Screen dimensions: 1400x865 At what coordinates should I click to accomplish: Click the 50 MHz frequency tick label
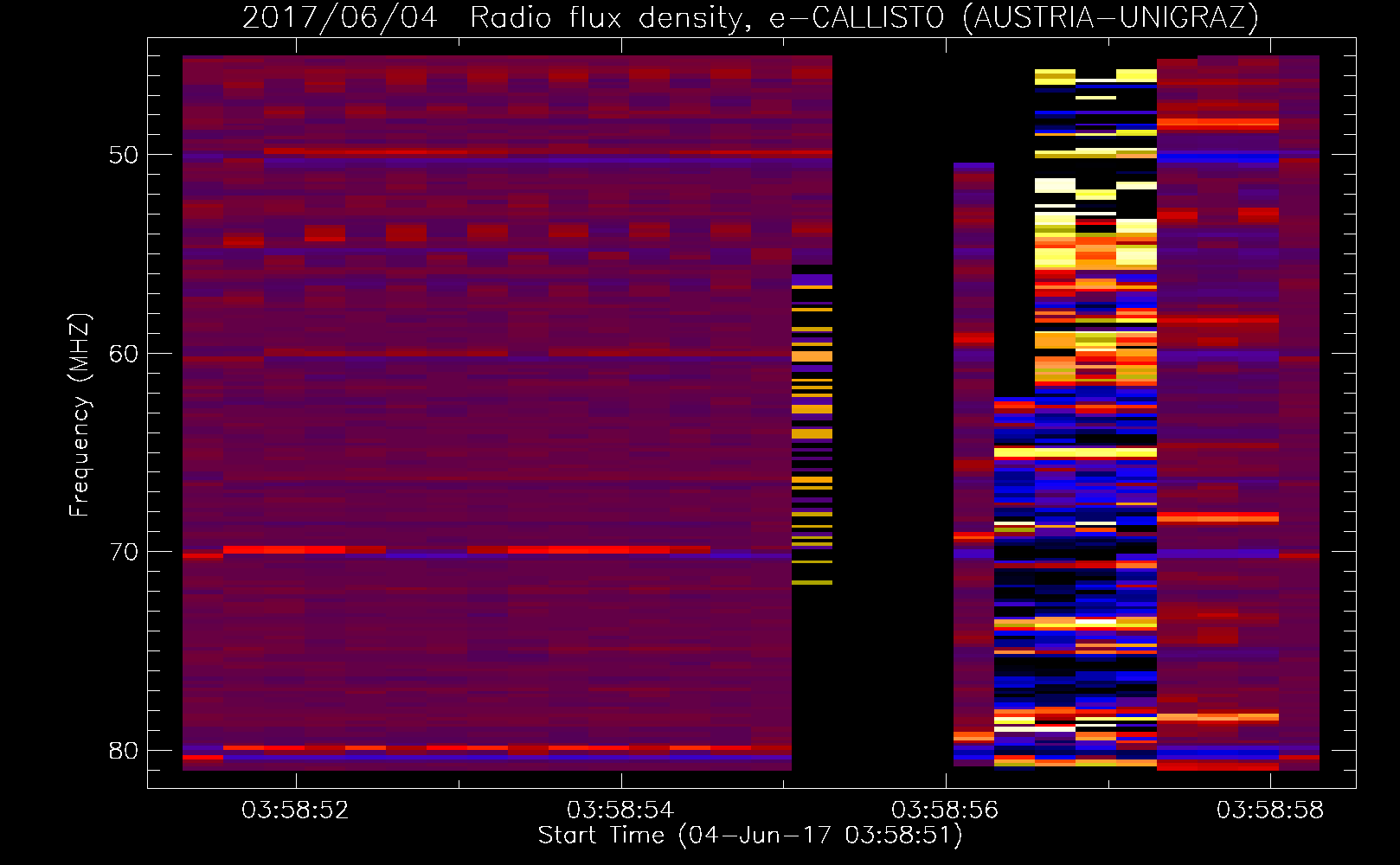[124, 156]
